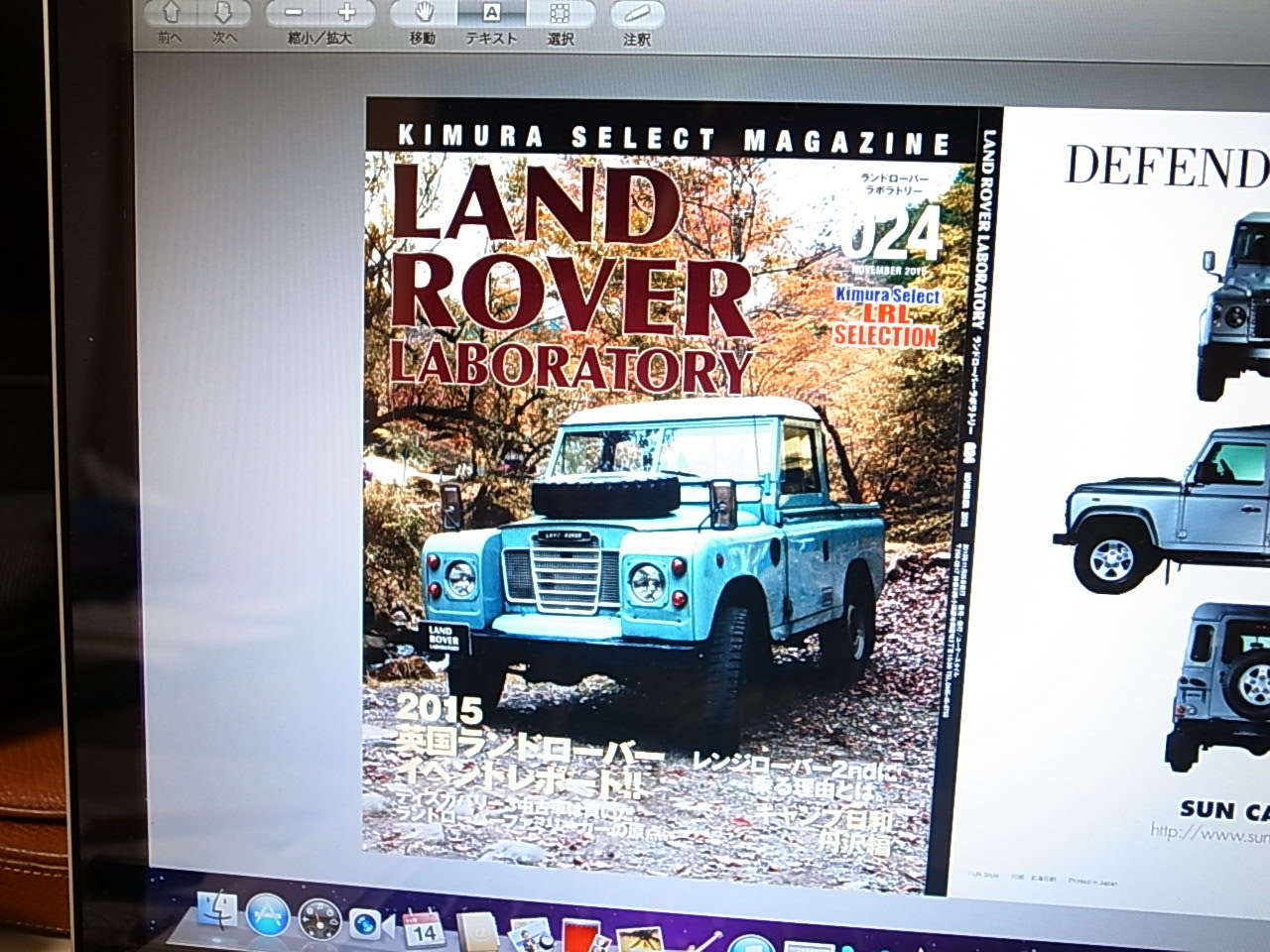Image resolution: width=1270 pixels, height=952 pixels.
Task: Zoom in with the plus button
Action: pyautogui.click(x=346, y=14)
